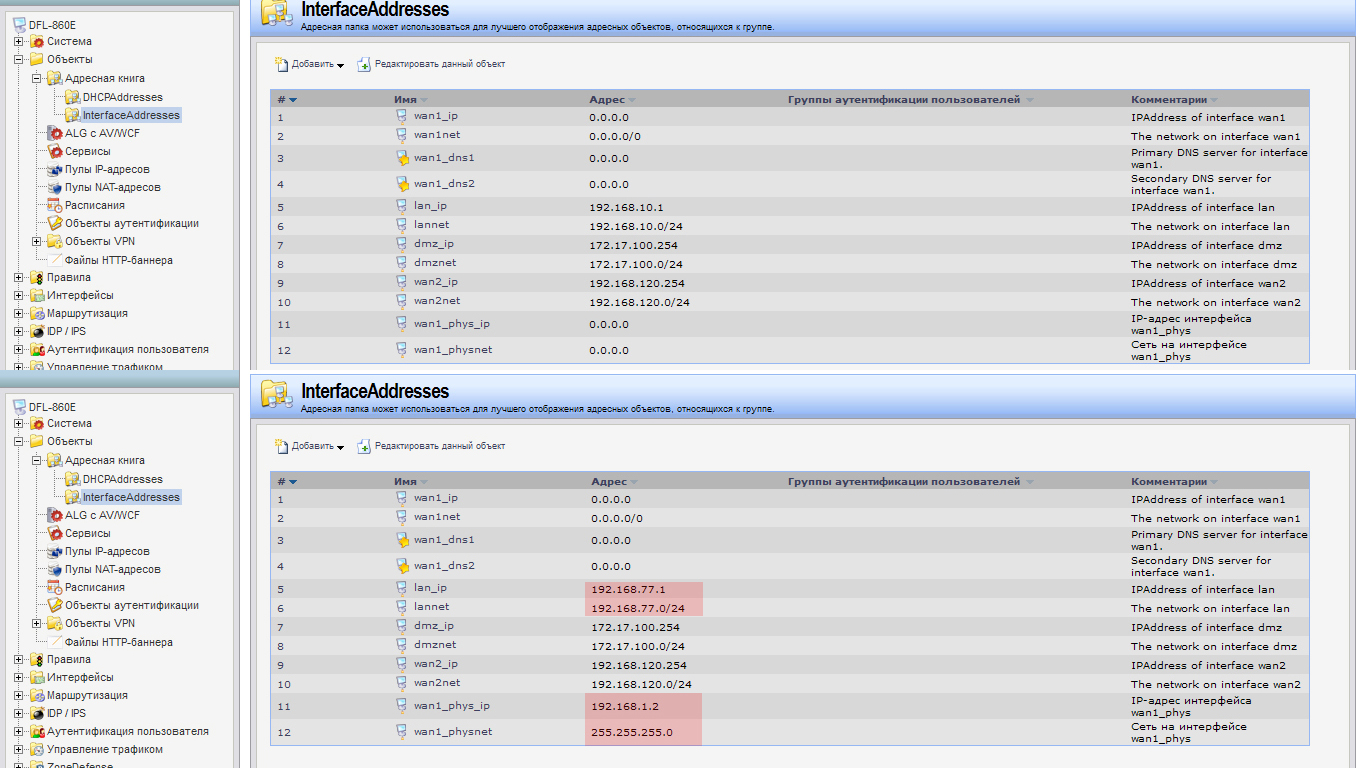This screenshot has width=1366, height=768.
Task: Click the Интерфейсы icon in the lower tree
Action: [x=37, y=677]
